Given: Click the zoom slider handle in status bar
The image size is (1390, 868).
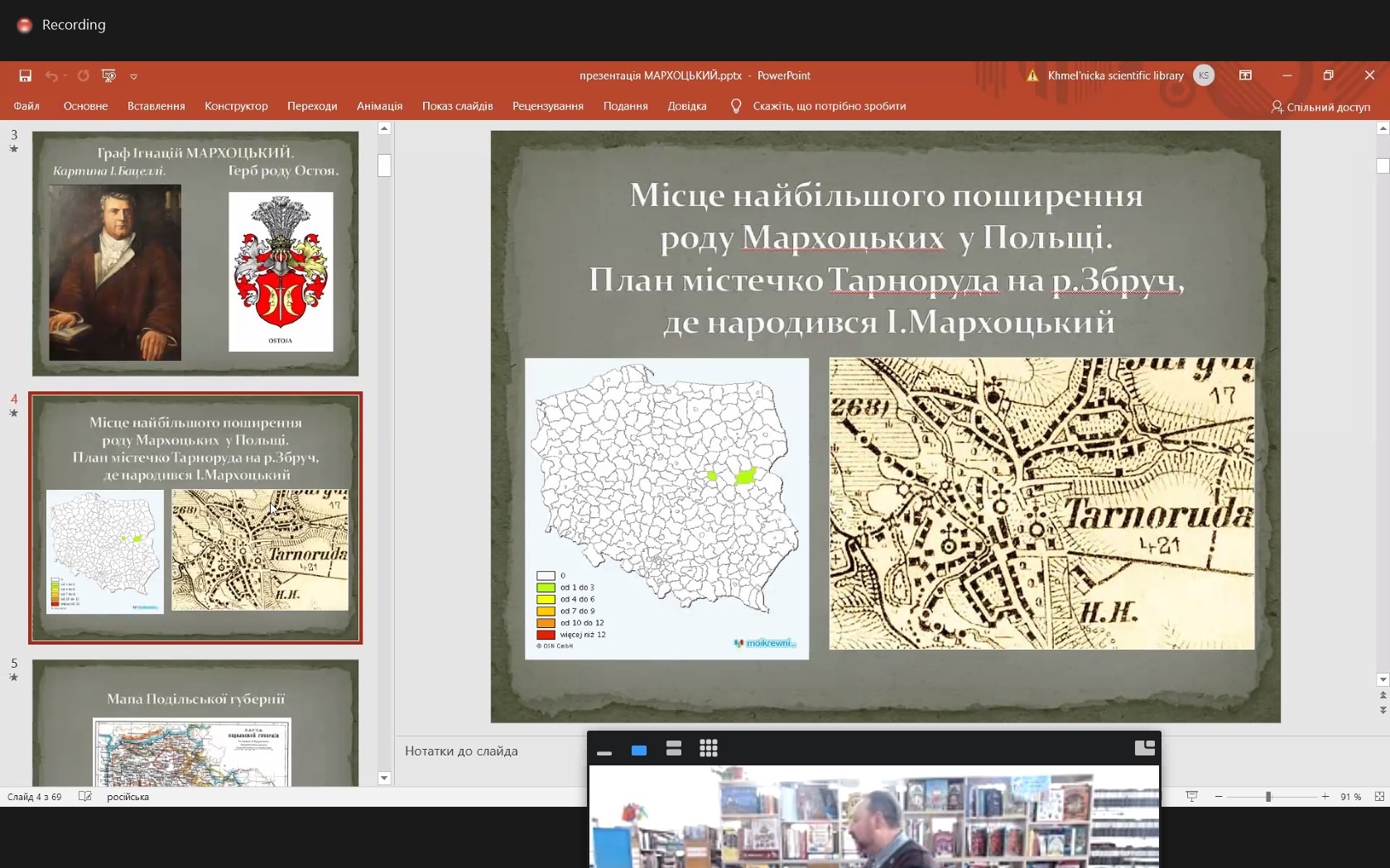Looking at the screenshot, I should click(x=1267, y=797).
